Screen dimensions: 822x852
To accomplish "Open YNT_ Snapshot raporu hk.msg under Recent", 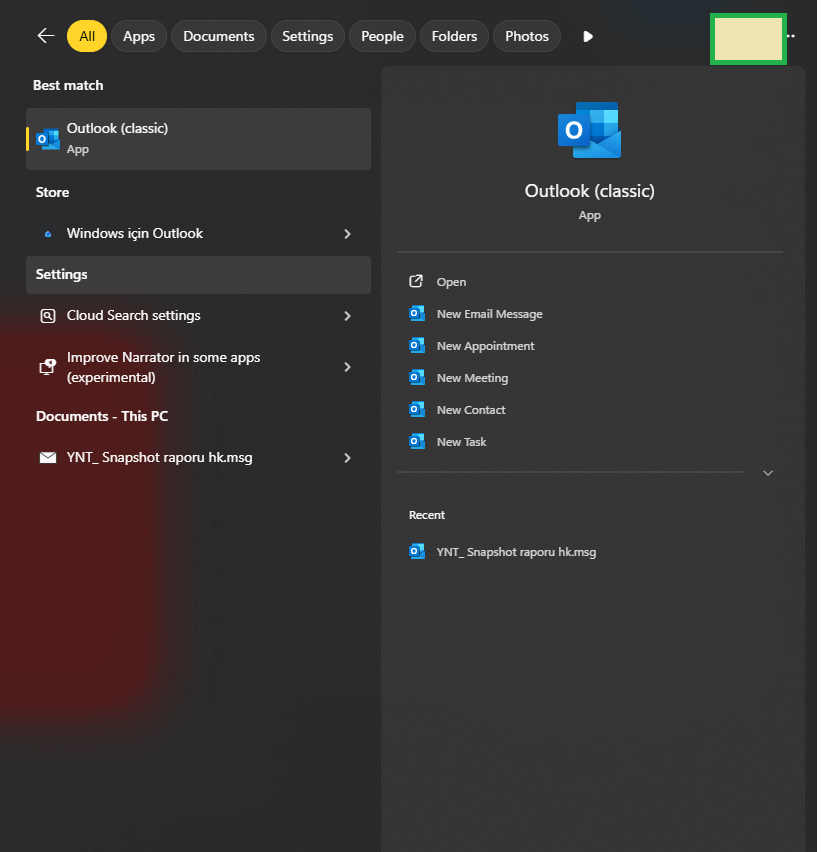I will (x=516, y=553).
